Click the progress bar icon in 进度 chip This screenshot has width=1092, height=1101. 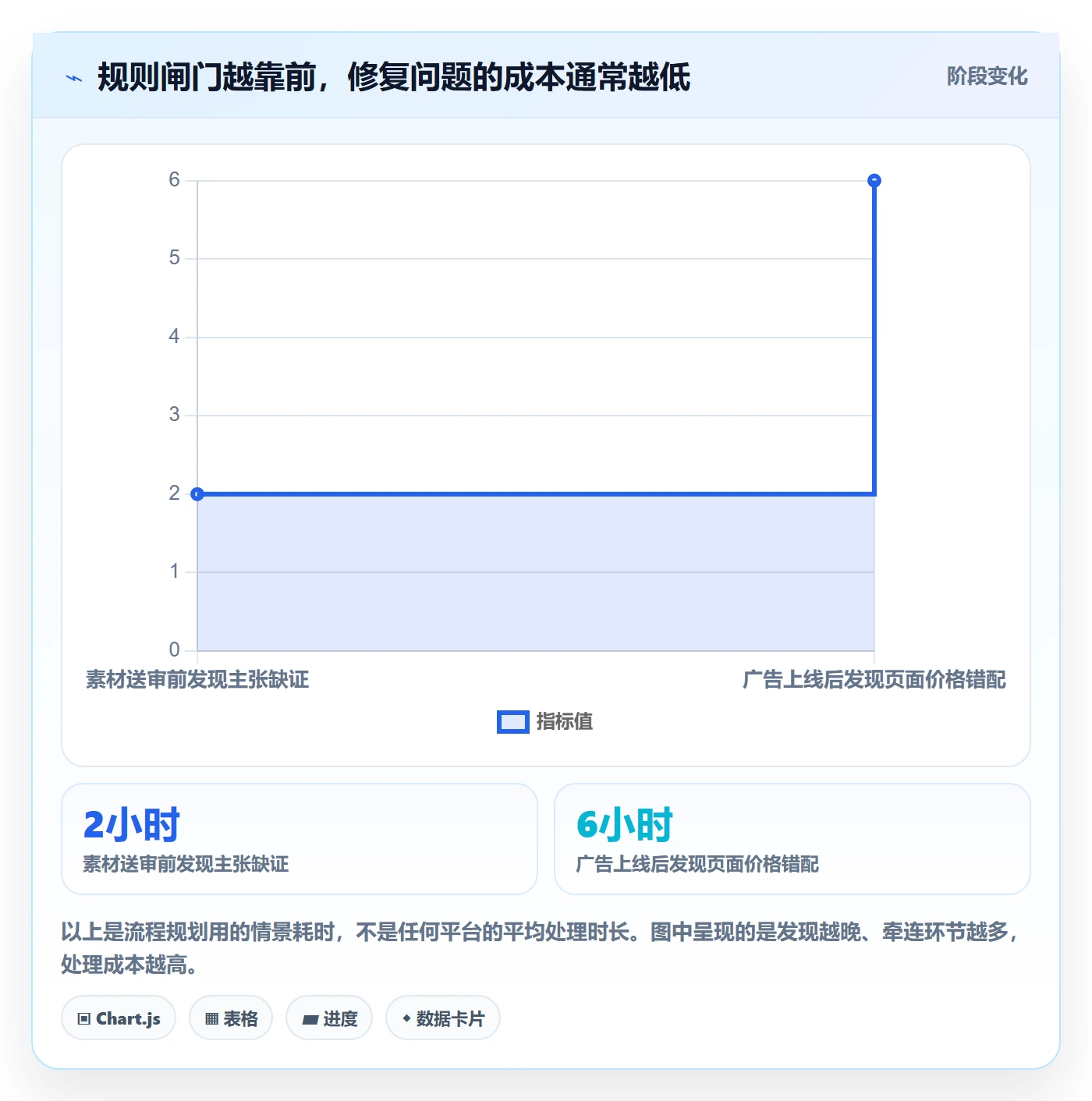pos(310,1019)
